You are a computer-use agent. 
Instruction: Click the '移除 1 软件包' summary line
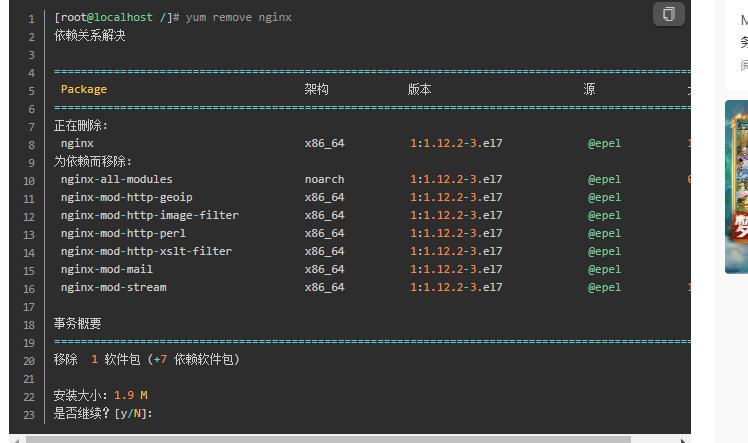(x=147, y=360)
